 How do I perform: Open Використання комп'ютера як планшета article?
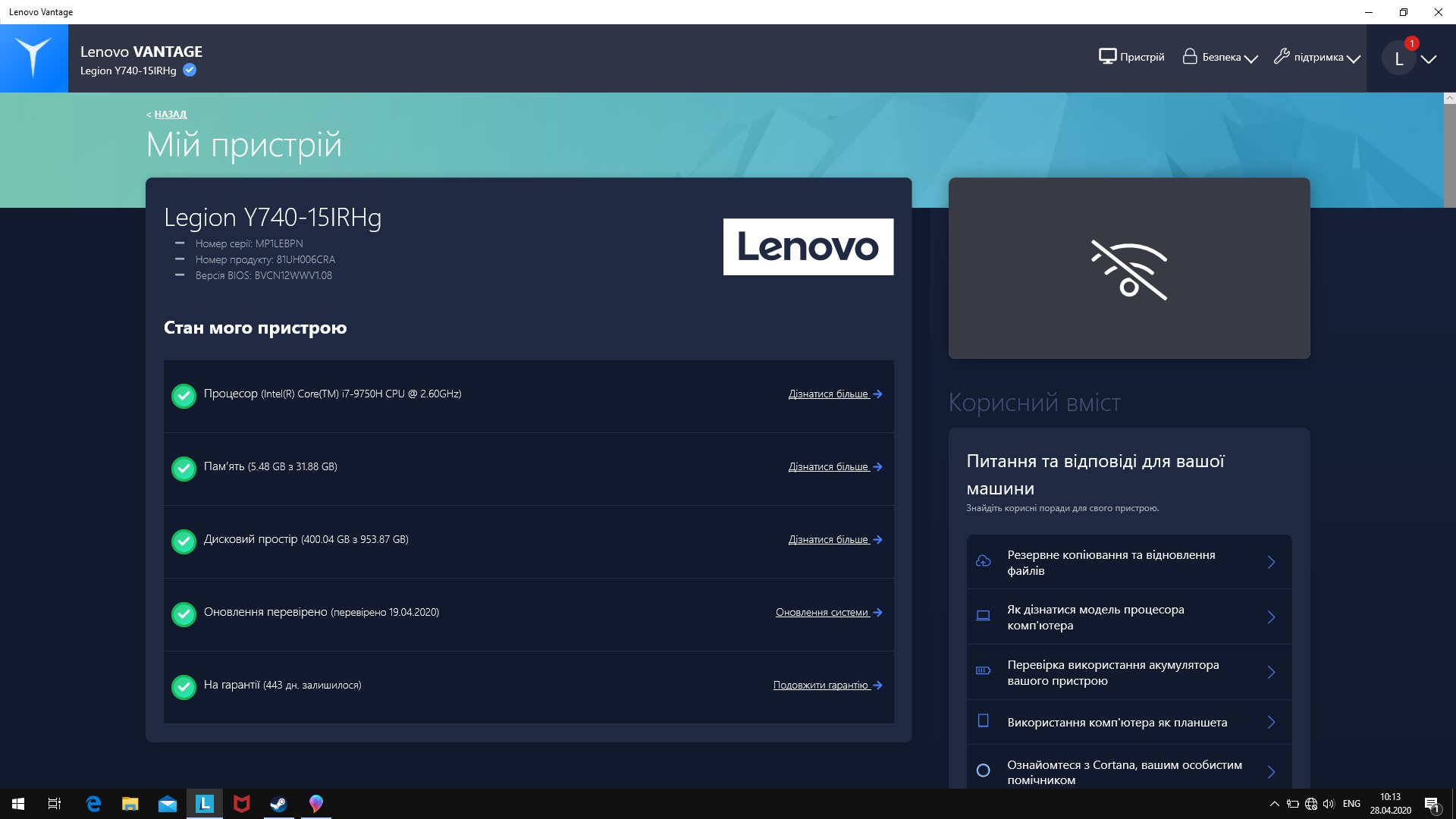[x=1129, y=723]
